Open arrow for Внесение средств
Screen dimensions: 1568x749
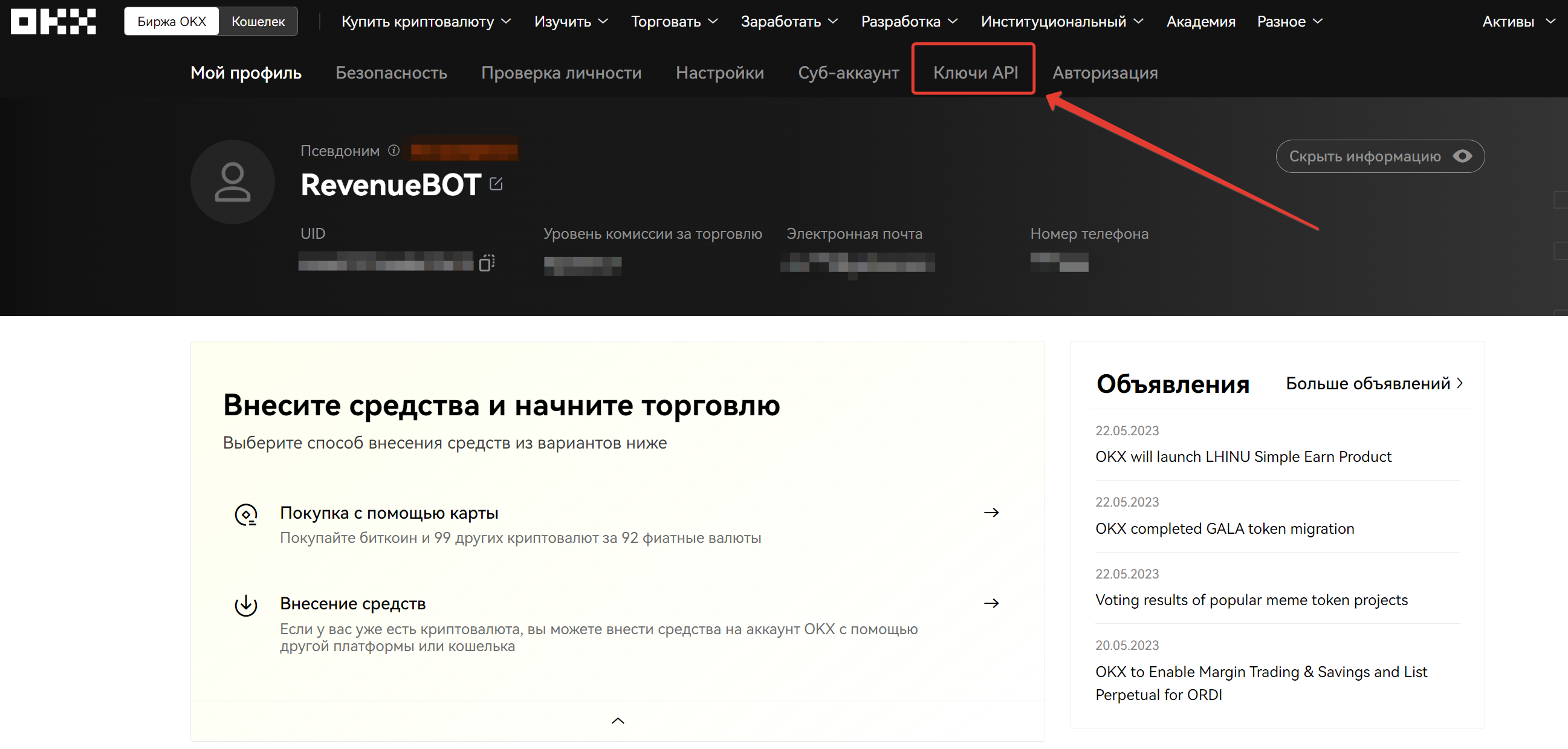coord(991,603)
